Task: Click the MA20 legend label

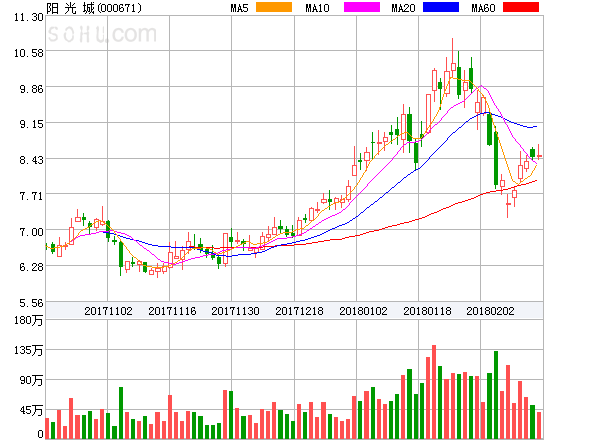Action: (x=403, y=8)
